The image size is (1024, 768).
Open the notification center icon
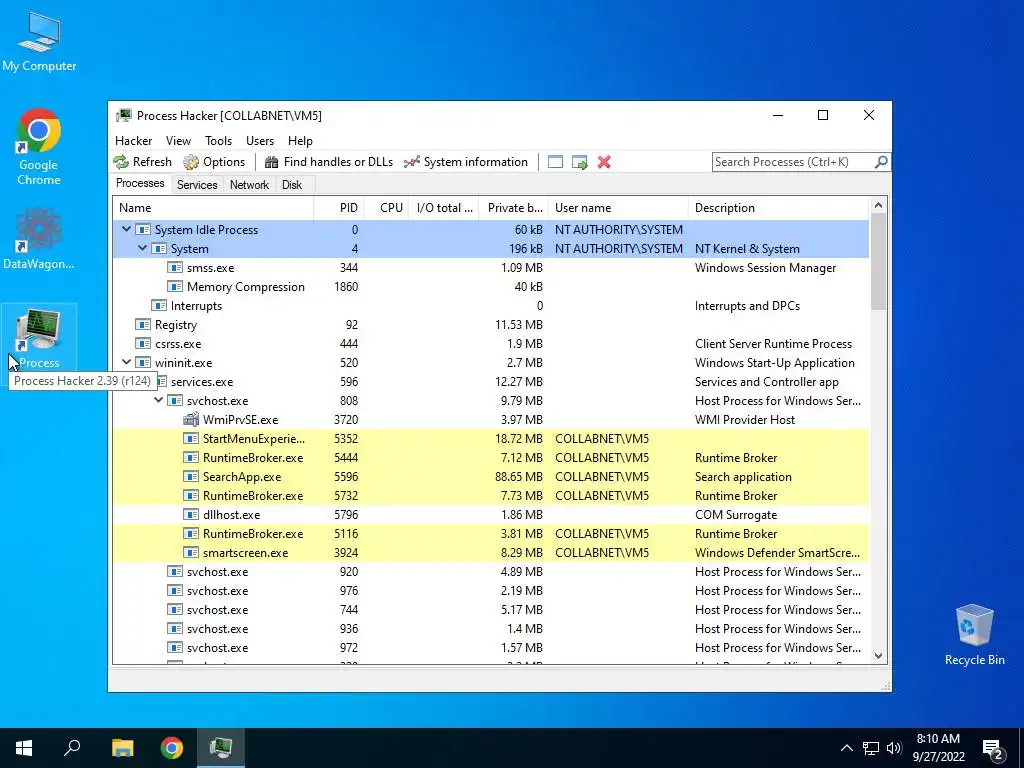click(x=993, y=750)
